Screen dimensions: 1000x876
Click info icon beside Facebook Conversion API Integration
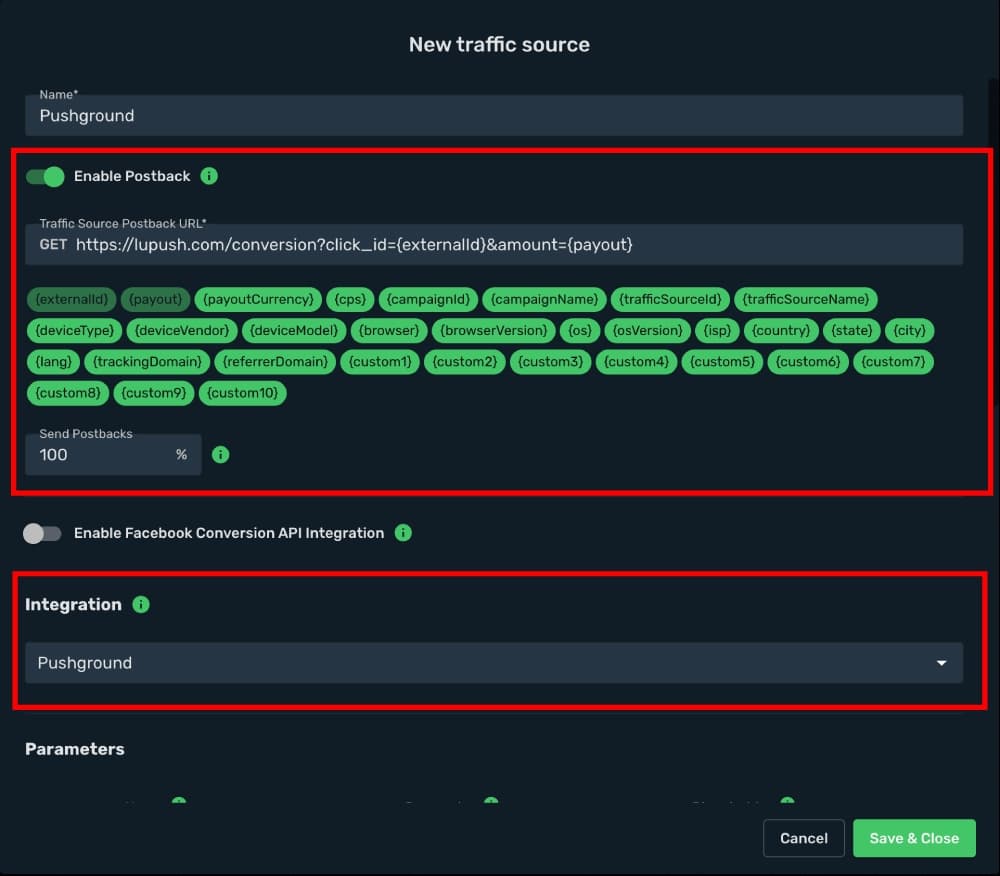[403, 532]
